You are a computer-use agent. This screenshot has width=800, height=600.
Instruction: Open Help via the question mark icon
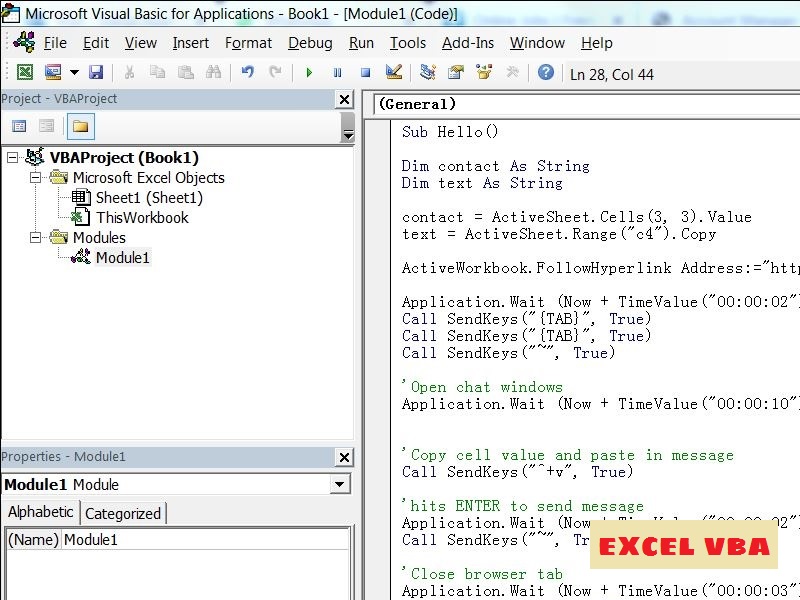(545, 72)
